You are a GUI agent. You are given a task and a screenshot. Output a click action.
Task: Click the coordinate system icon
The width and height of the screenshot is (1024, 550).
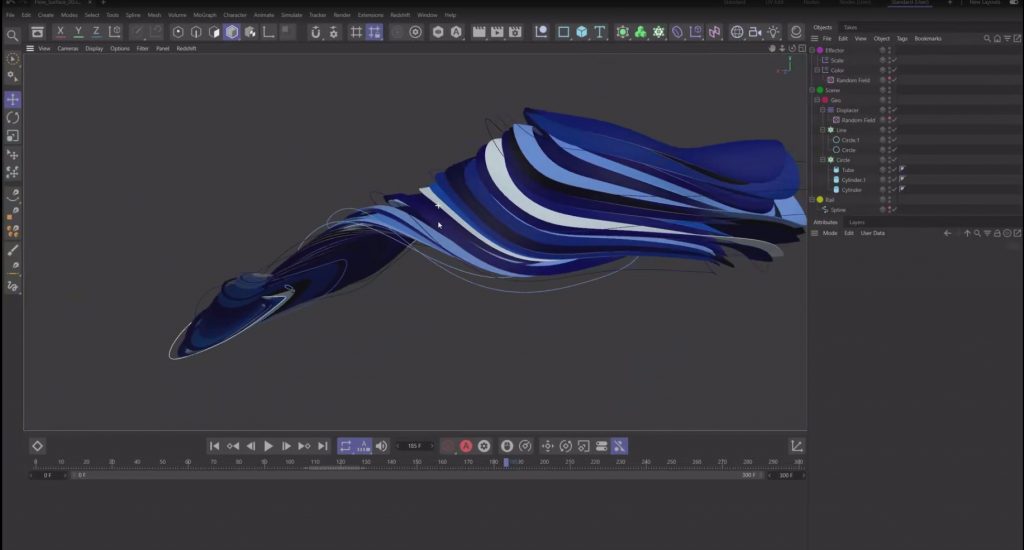(x=114, y=31)
